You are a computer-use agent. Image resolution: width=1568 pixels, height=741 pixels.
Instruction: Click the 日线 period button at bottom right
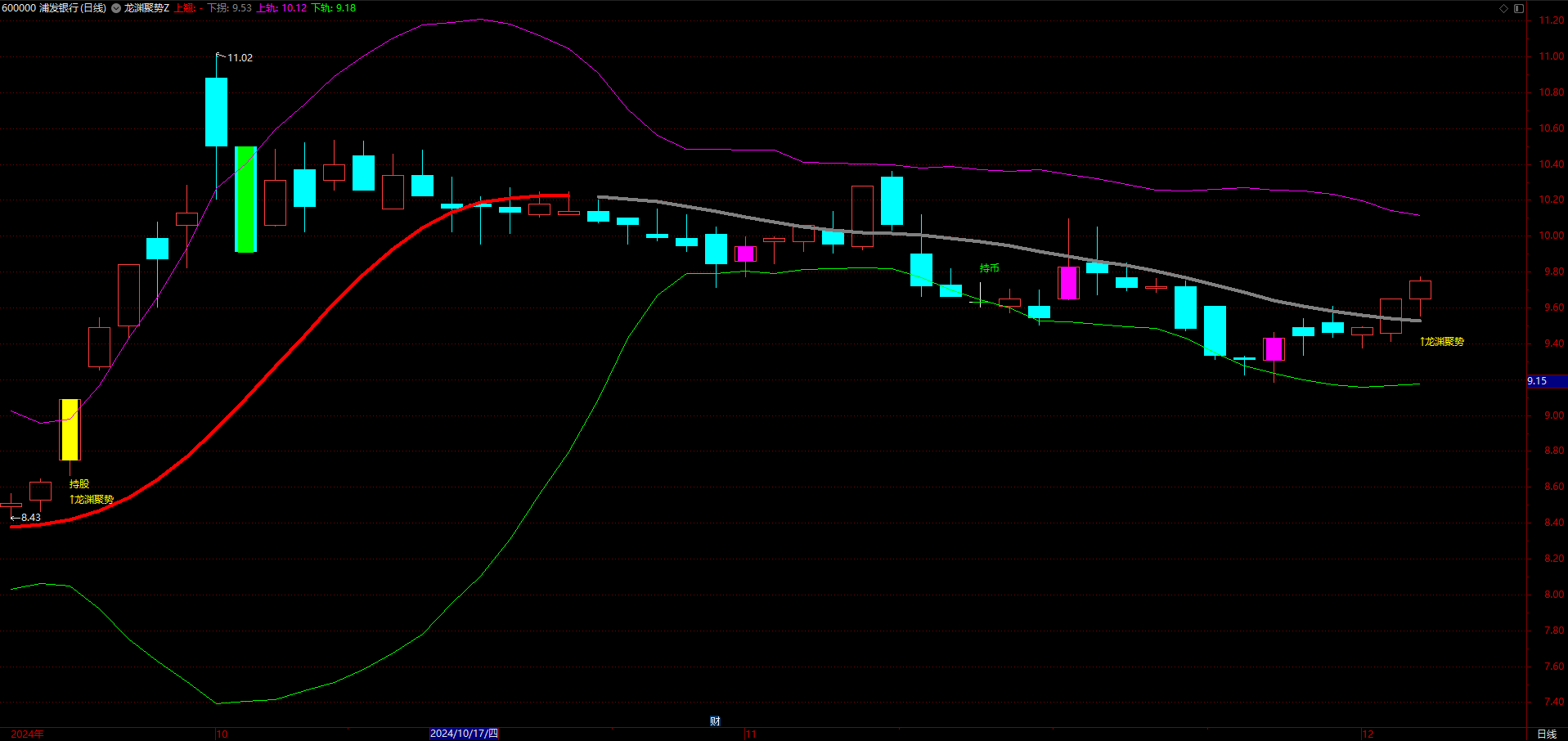pyautogui.click(x=1547, y=734)
